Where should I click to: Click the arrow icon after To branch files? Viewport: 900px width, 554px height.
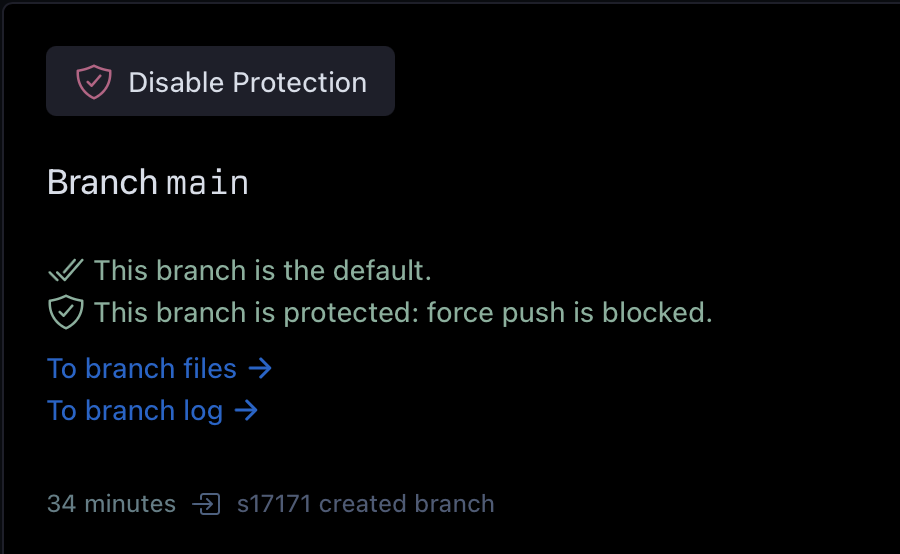[260, 368]
